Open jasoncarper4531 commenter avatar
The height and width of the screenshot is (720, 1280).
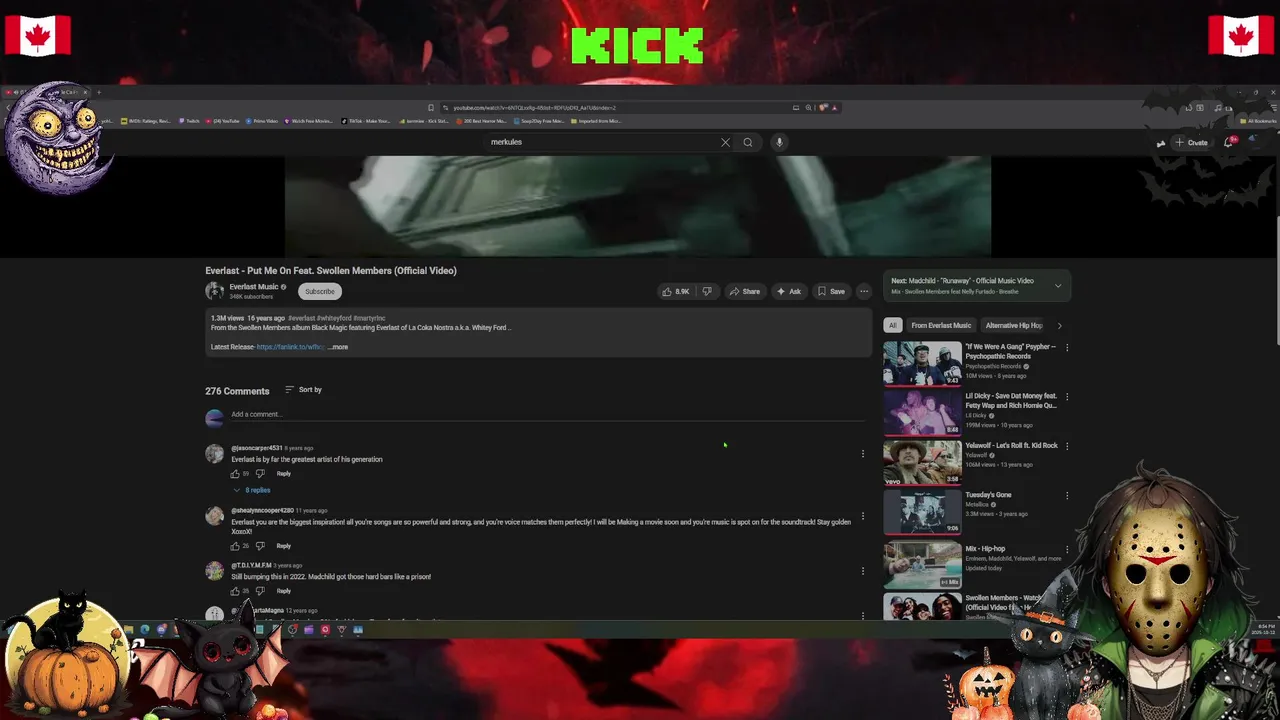(x=214, y=454)
